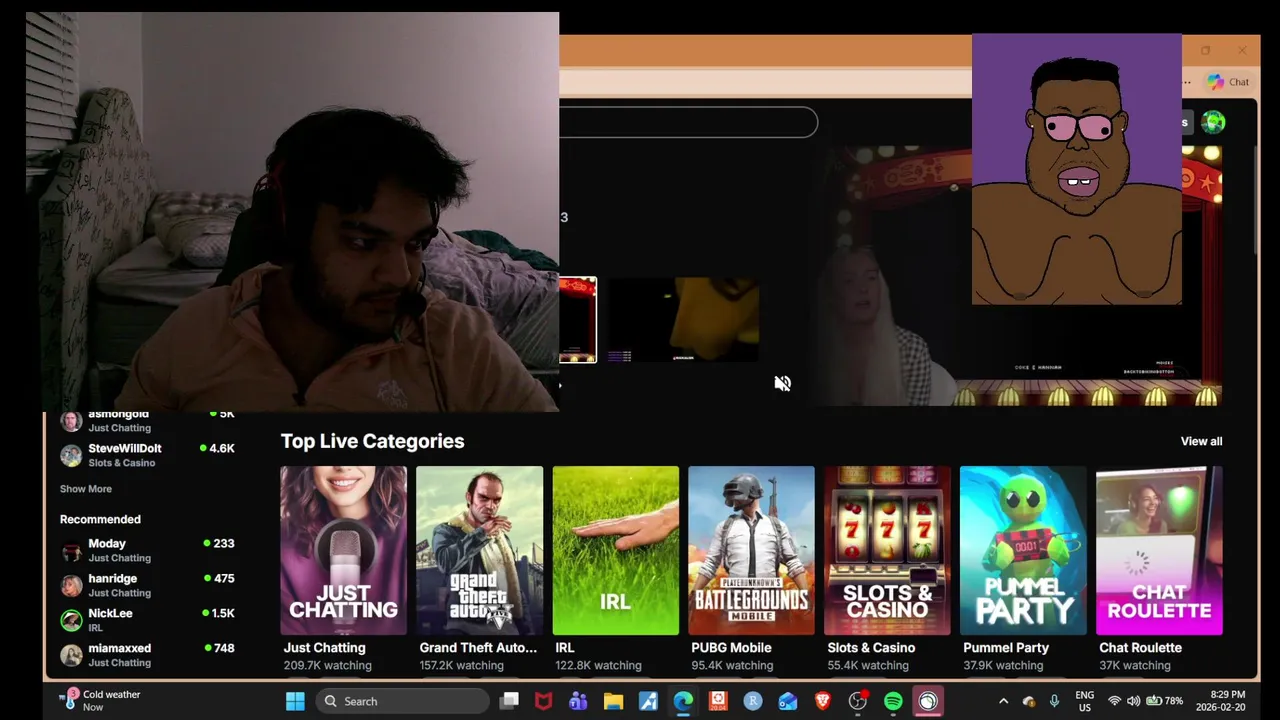
Task: Open the Cold weather widget
Action: (100, 700)
